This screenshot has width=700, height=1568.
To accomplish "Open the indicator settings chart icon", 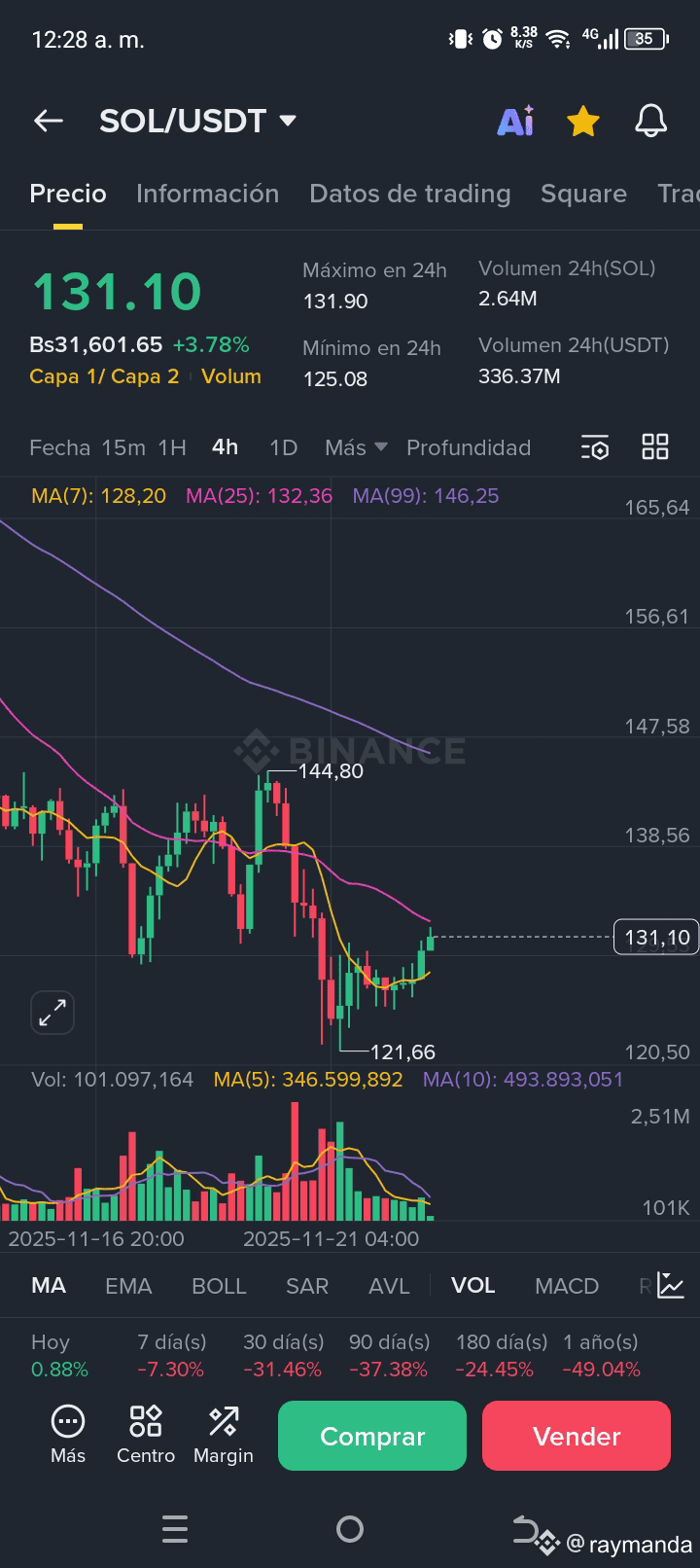I will (x=671, y=1285).
